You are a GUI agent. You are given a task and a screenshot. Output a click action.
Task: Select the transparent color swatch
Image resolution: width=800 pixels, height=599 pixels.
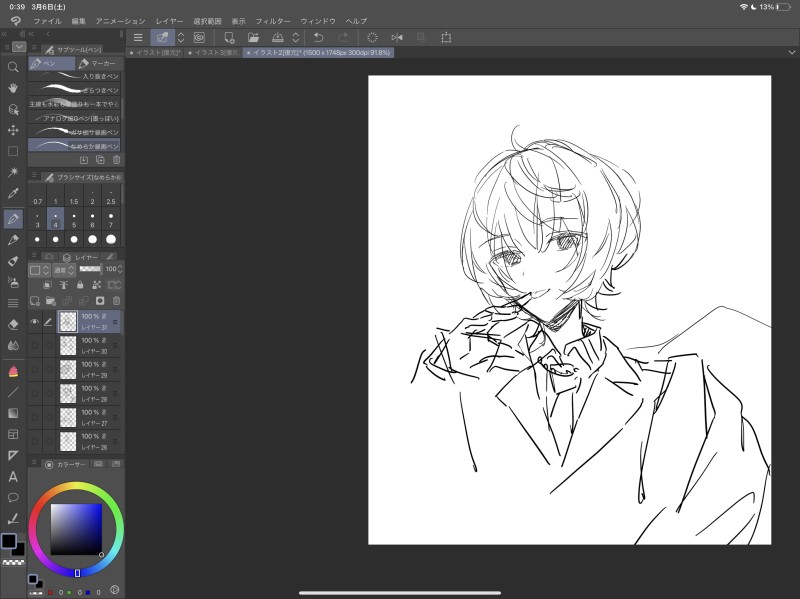(x=13, y=563)
